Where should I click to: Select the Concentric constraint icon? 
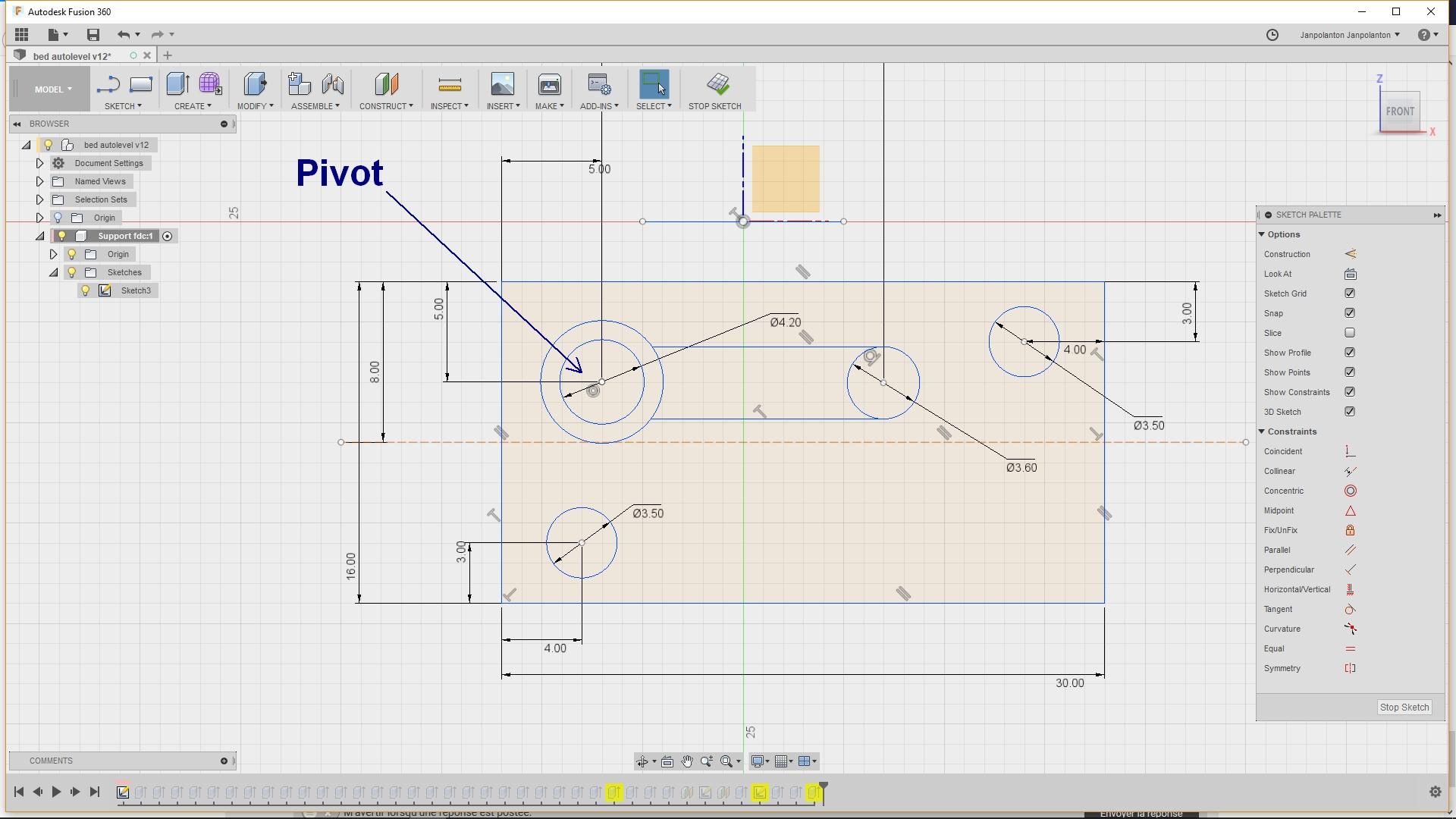coord(1350,491)
